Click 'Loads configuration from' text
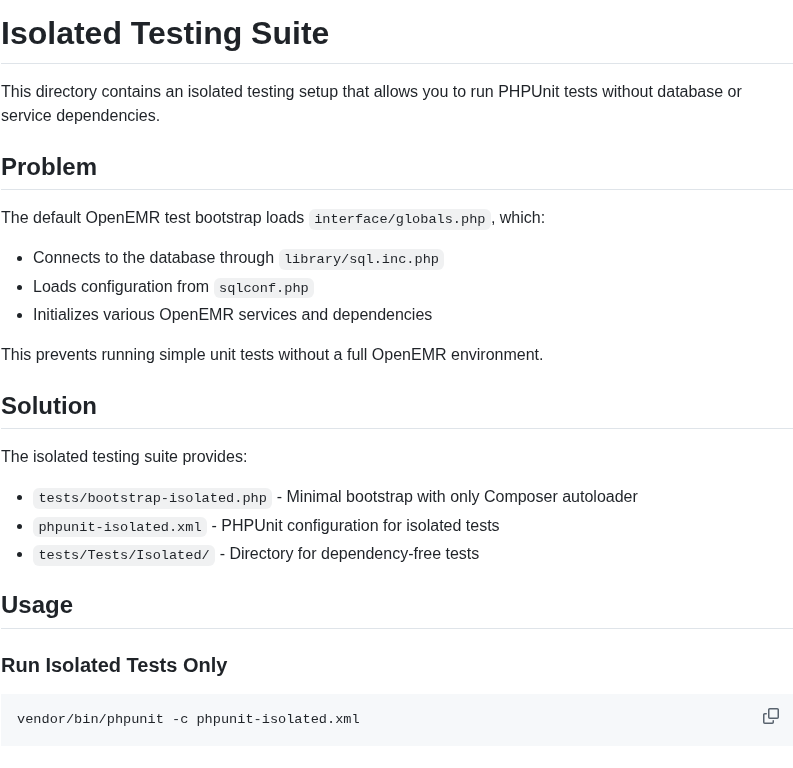Screen dimensions: 793x768 click(x=121, y=286)
